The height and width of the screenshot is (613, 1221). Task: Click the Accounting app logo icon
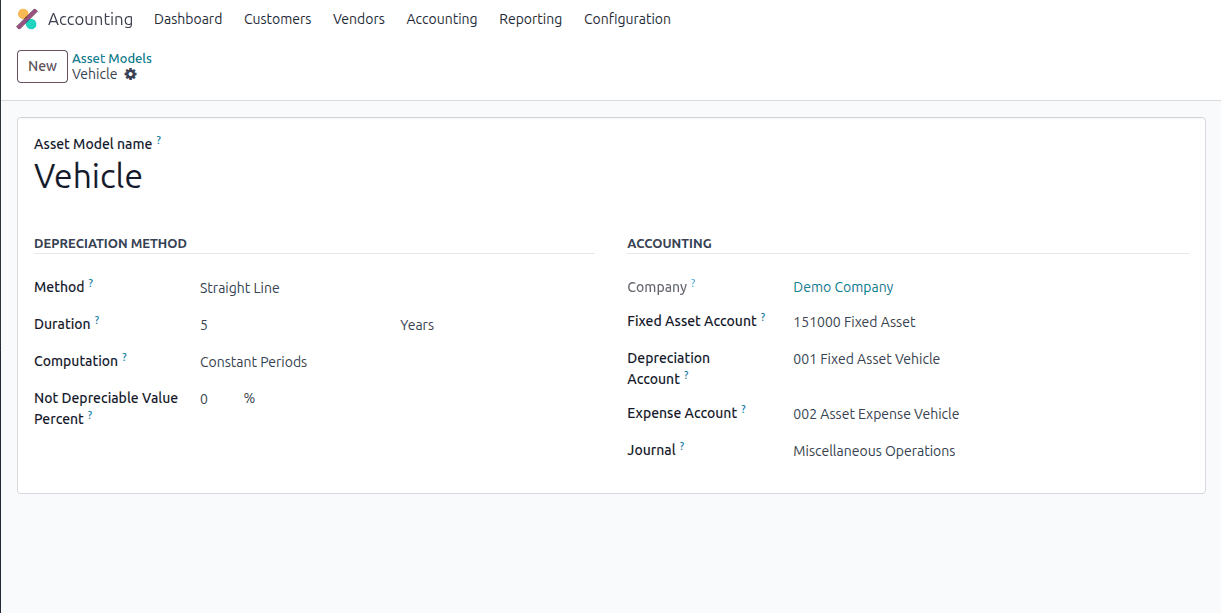27,19
